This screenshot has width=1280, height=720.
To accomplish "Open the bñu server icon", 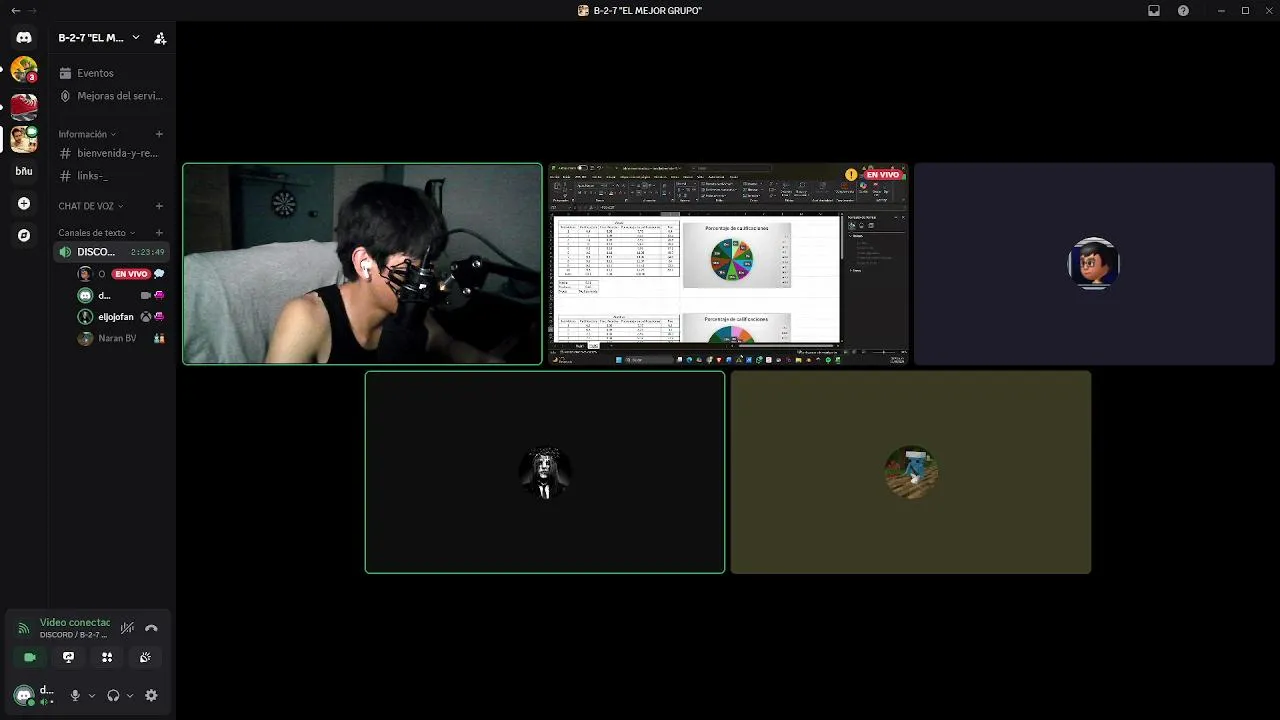I will point(24,171).
